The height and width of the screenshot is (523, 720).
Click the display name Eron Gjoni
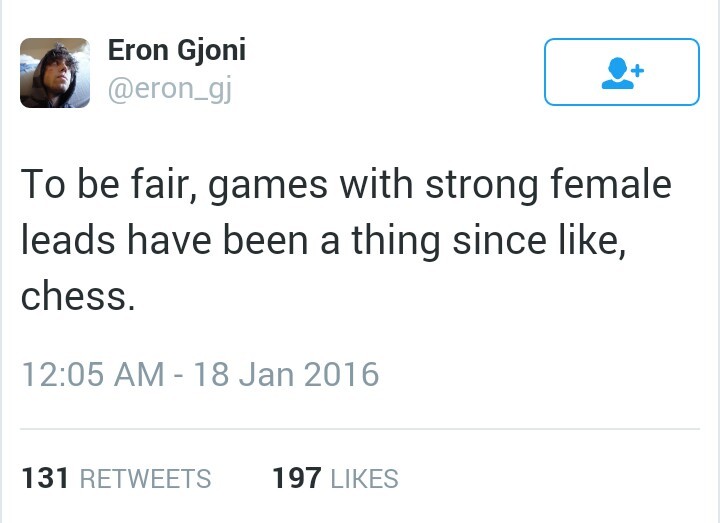pyautogui.click(x=176, y=50)
